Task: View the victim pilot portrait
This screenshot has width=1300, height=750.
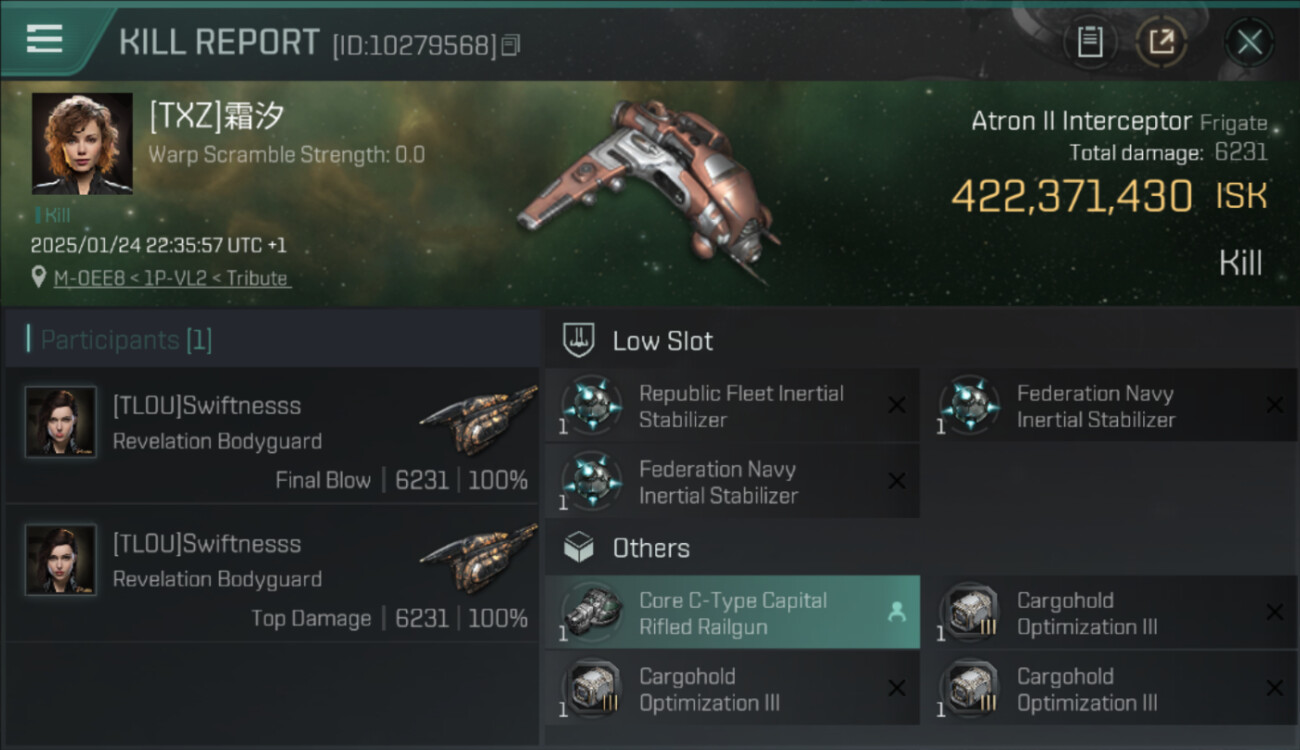Action: click(x=82, y=143)
